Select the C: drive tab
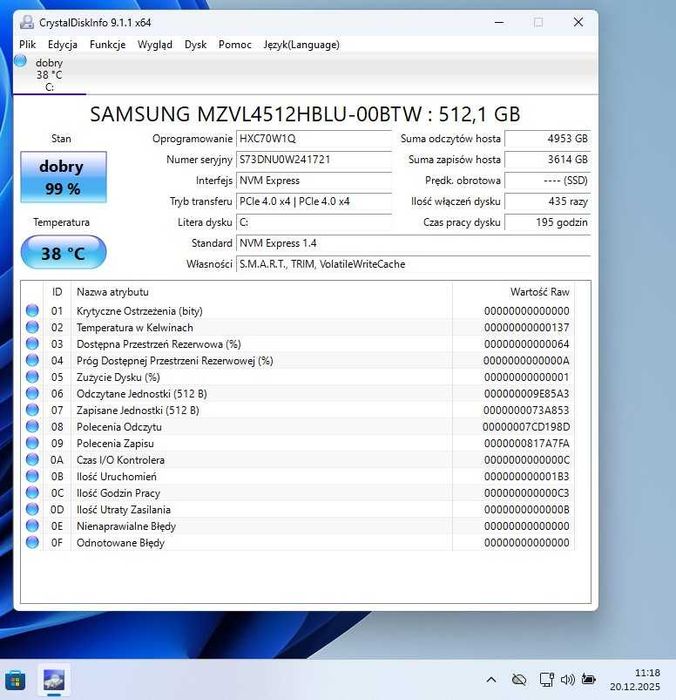This screenshot has height=700, width=676. [x=49, y=74]
